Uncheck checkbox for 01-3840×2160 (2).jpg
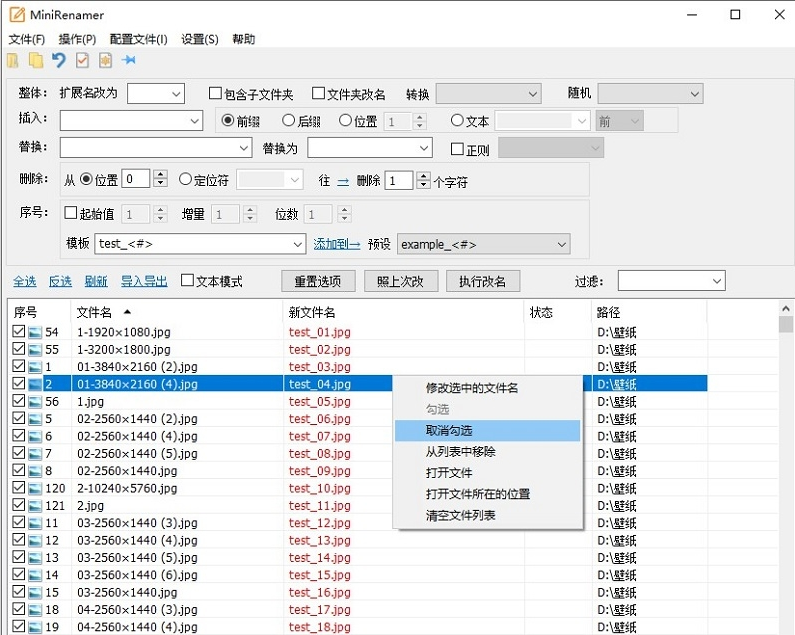The image size is (795, 635). (x=19, y=366)
